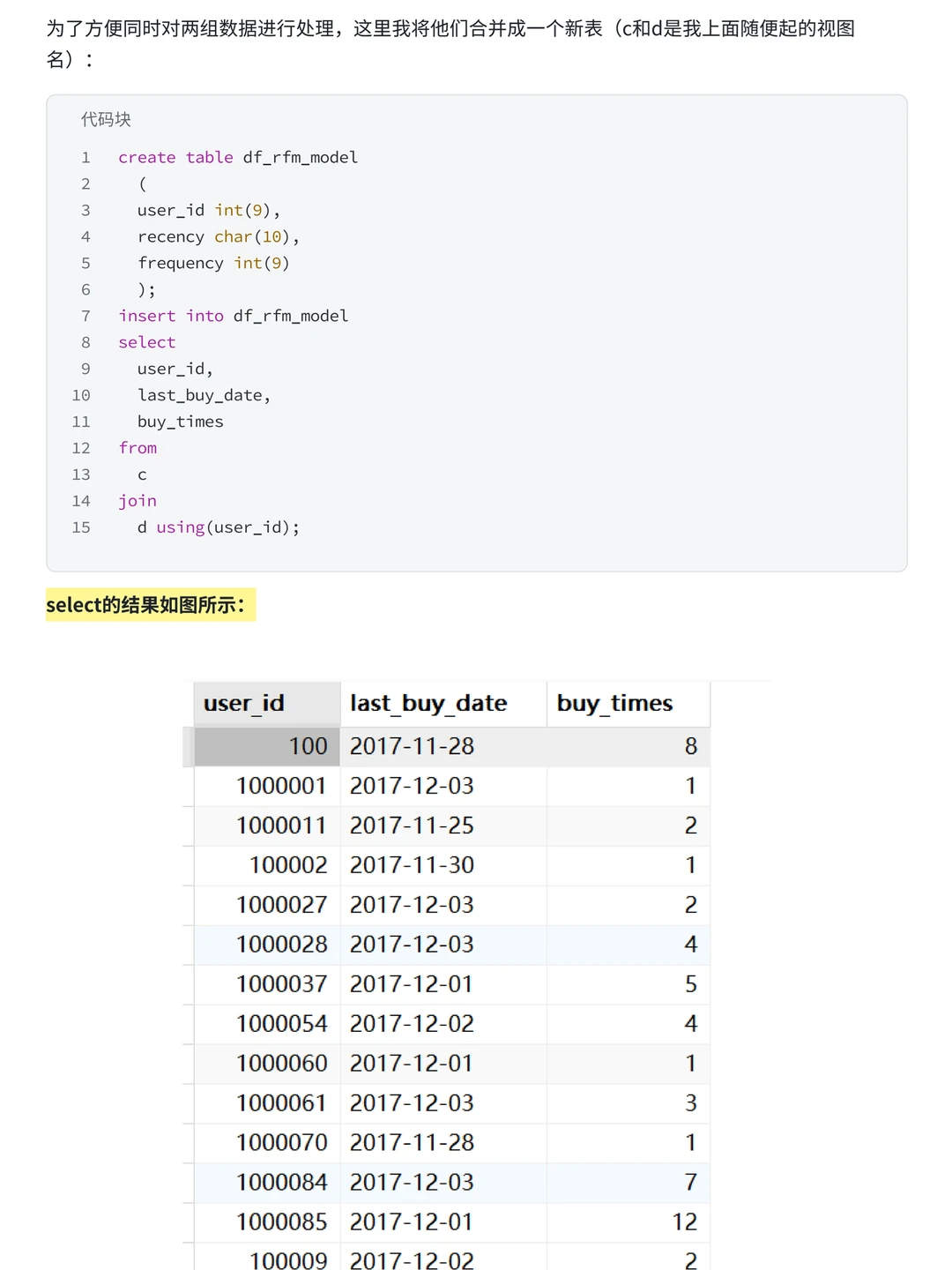
Task: Select the cell 1000028
Action: click(267, 945)
